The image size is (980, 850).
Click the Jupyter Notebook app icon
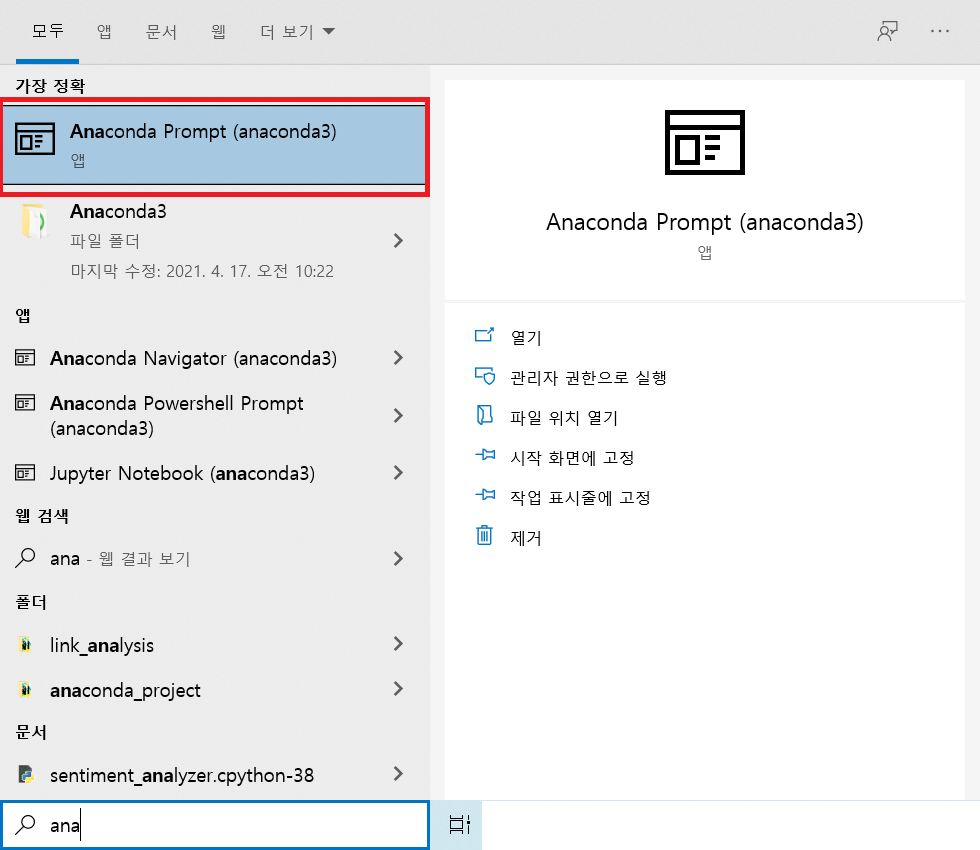(x=25, y=473)
